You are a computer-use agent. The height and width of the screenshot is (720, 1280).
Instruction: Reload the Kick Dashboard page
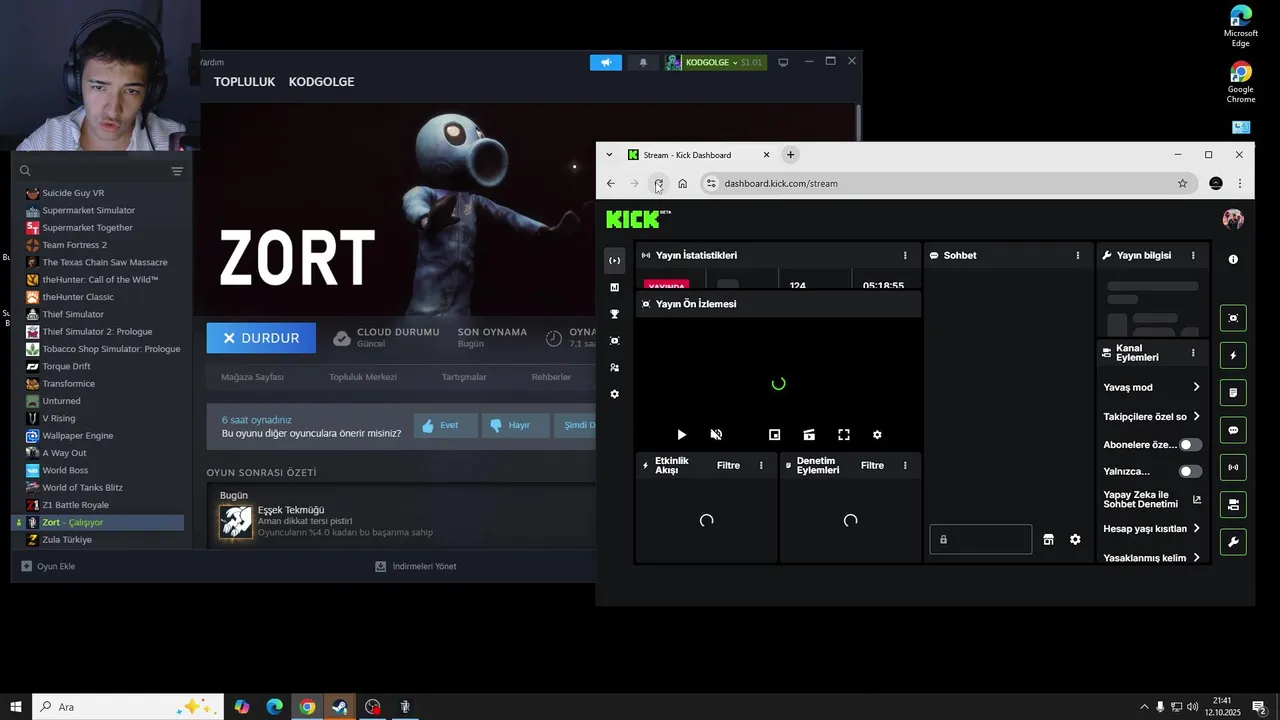(658, 184)
